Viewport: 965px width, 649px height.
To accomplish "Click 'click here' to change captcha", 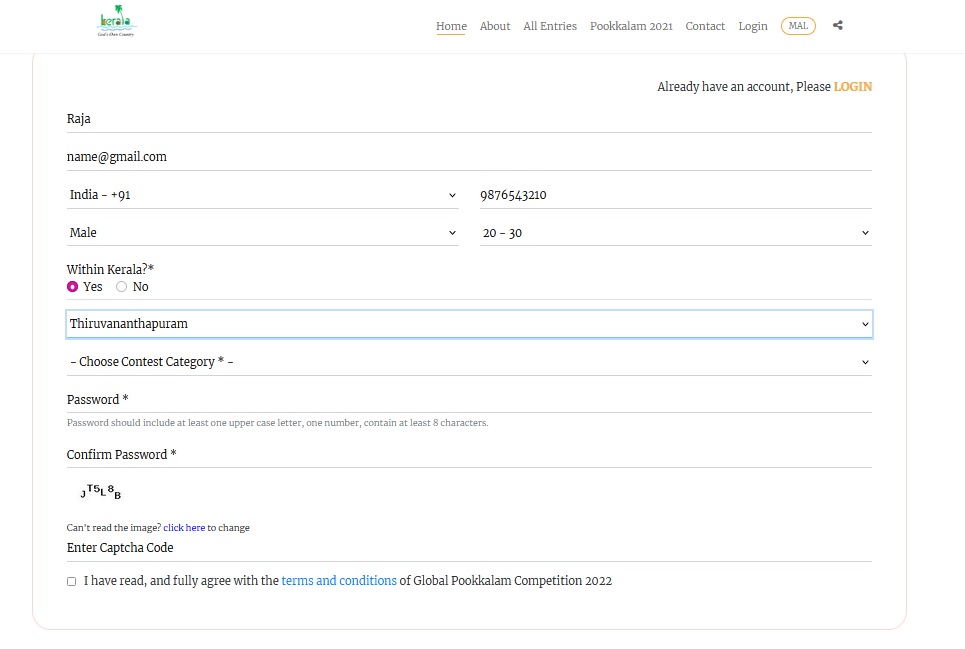I will tap(184, 528).
